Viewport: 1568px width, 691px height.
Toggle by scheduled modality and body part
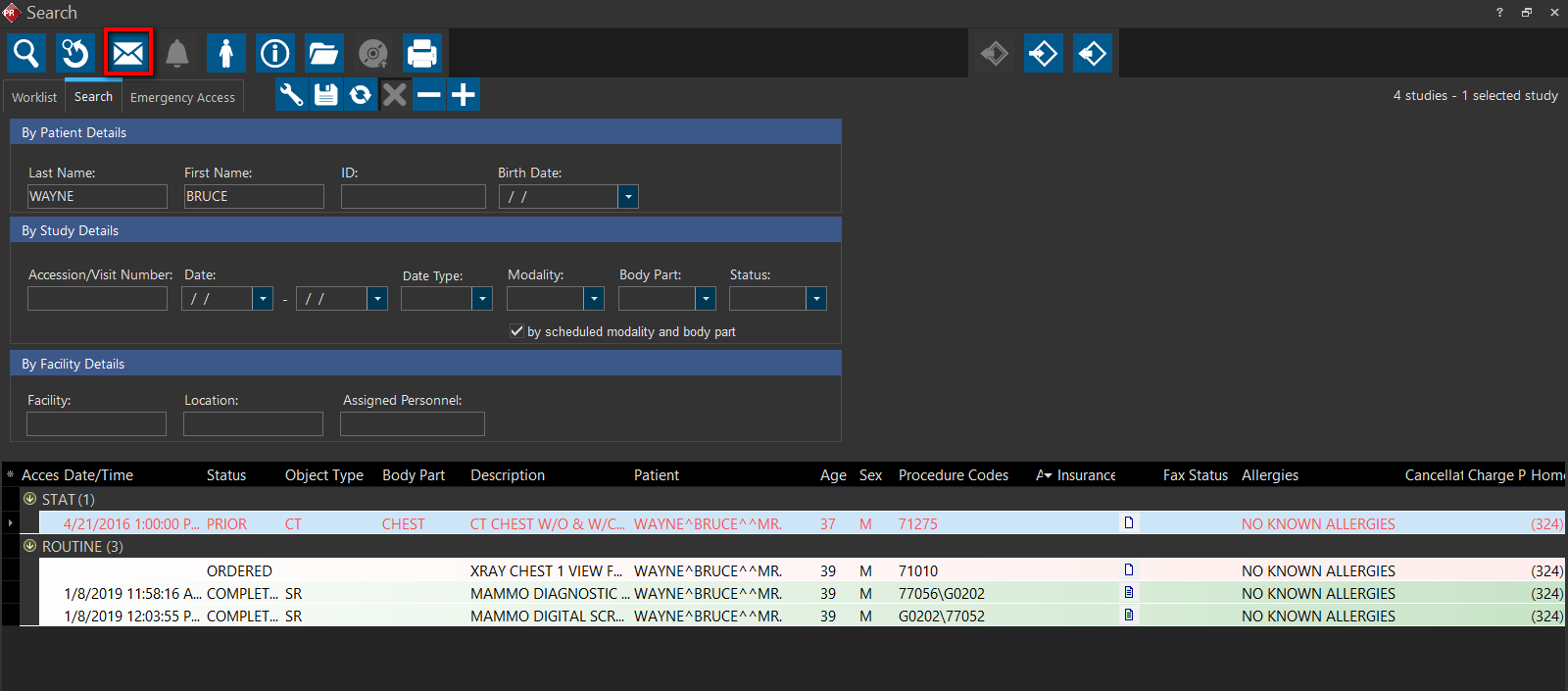pyautogui.click(x=516, y=331)
